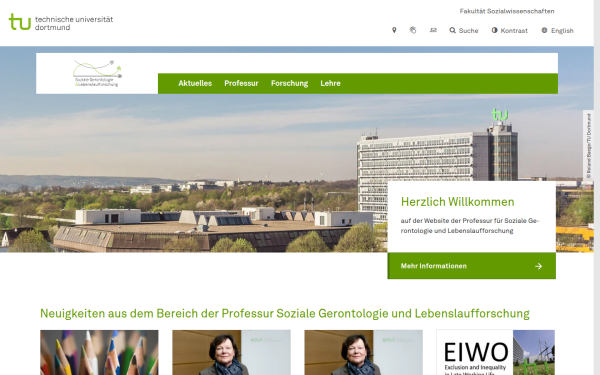This screenshot has height=375, width=600.
Task: Open the Forschung menu
Action: (289, 83)
